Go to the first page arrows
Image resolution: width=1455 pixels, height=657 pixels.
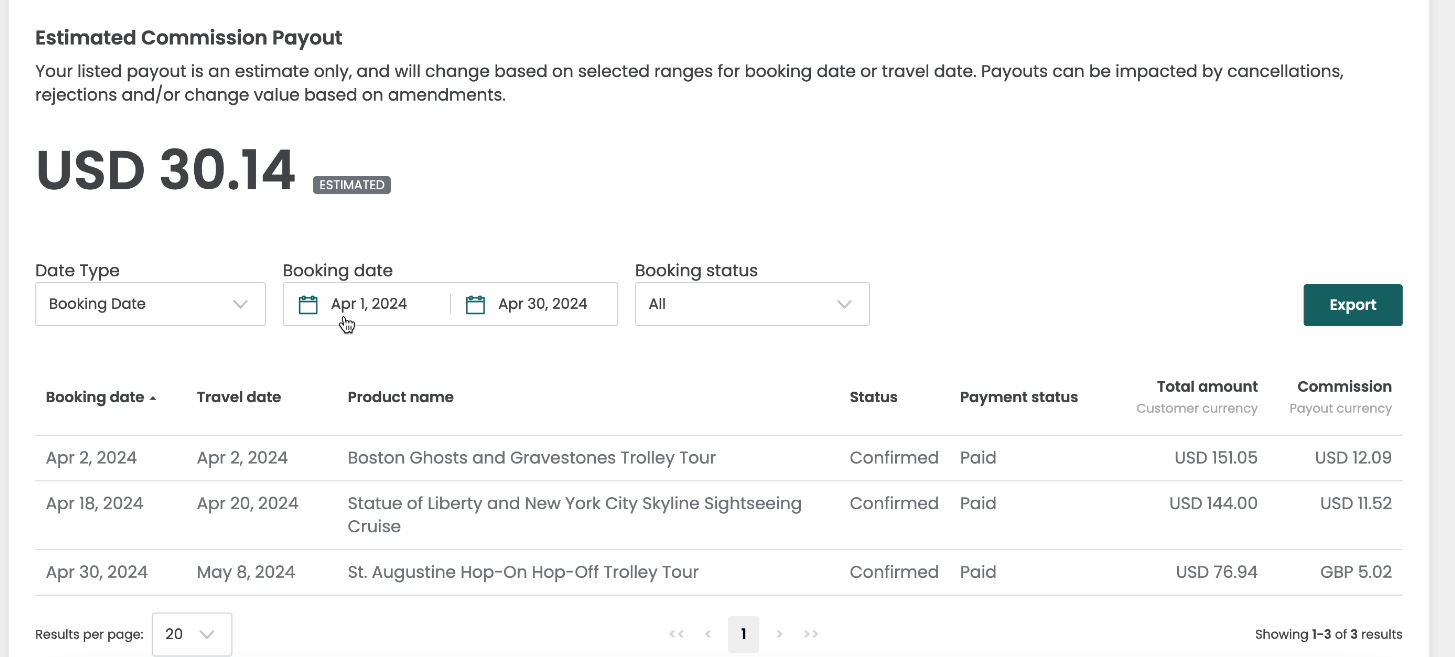(677, 634)
